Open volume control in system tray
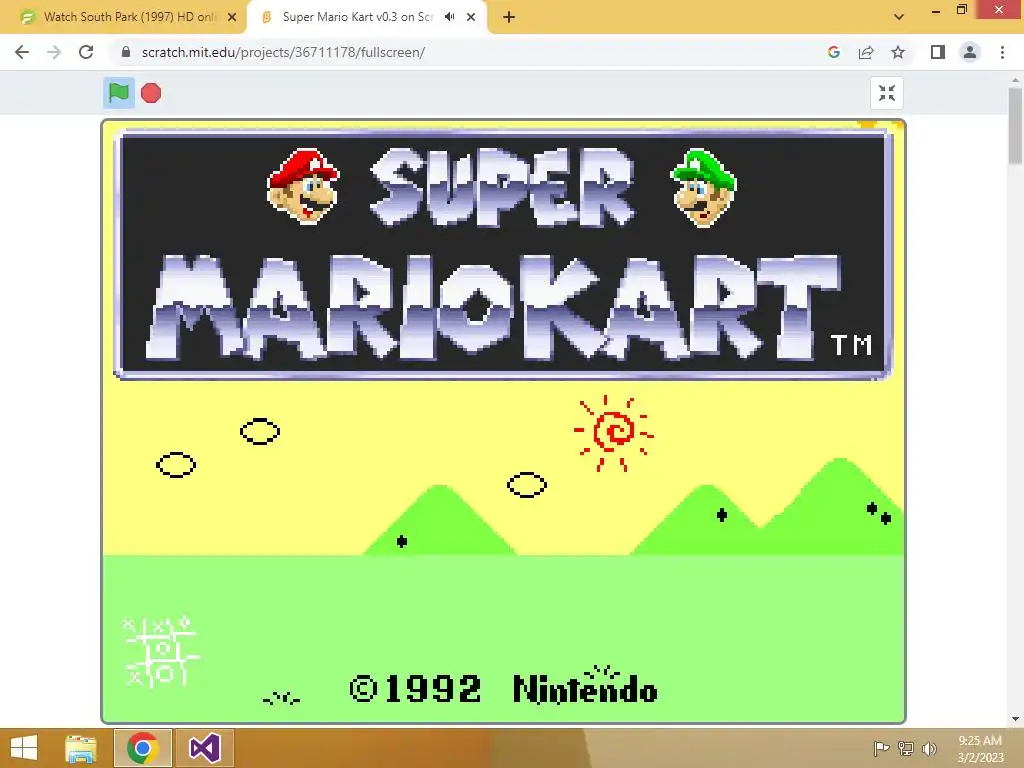The height and width of the screenshot is (768, 1024). tap(929, 749)
